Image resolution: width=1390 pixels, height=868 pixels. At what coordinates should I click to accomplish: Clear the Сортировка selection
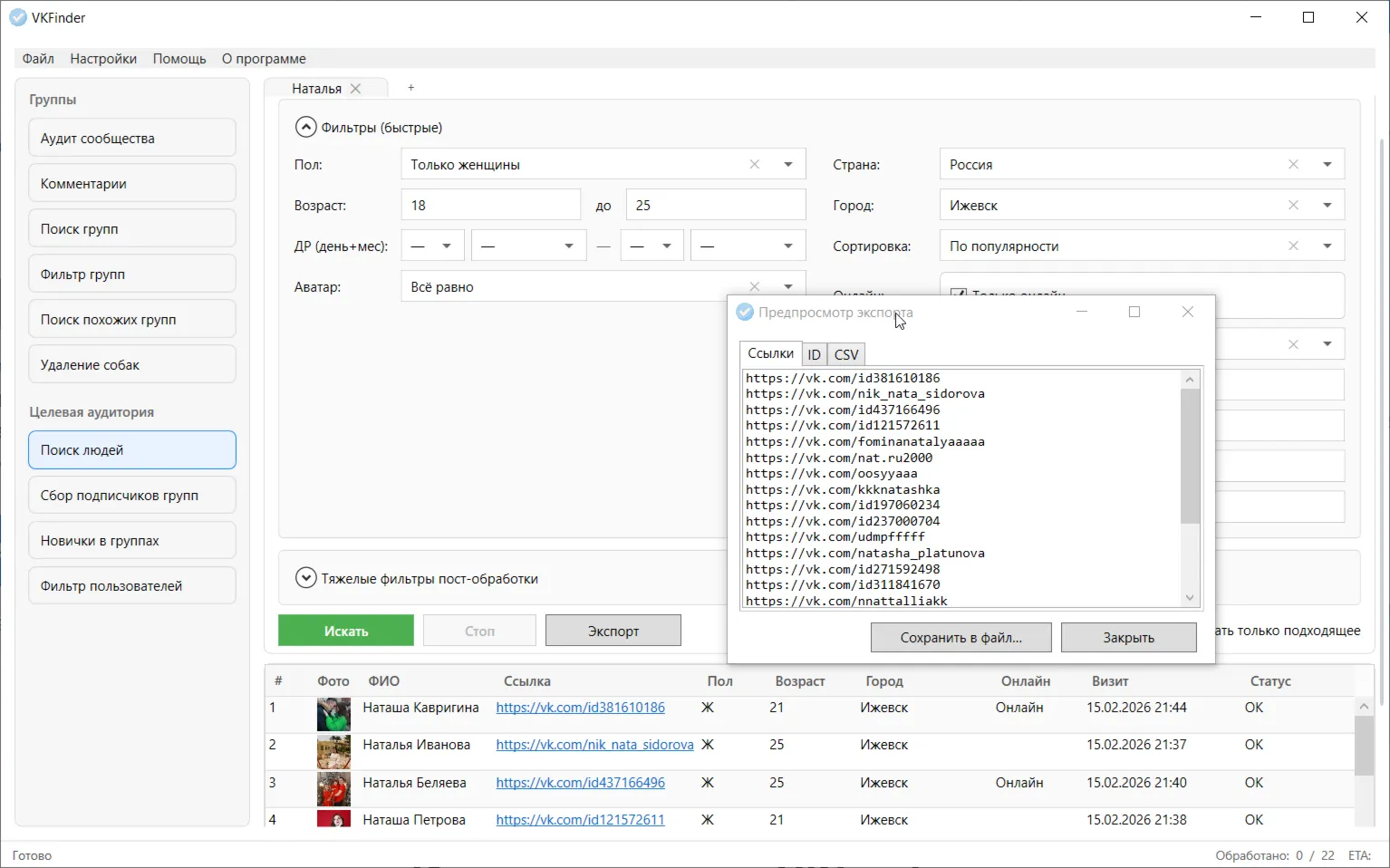[x=1293, y=246]
